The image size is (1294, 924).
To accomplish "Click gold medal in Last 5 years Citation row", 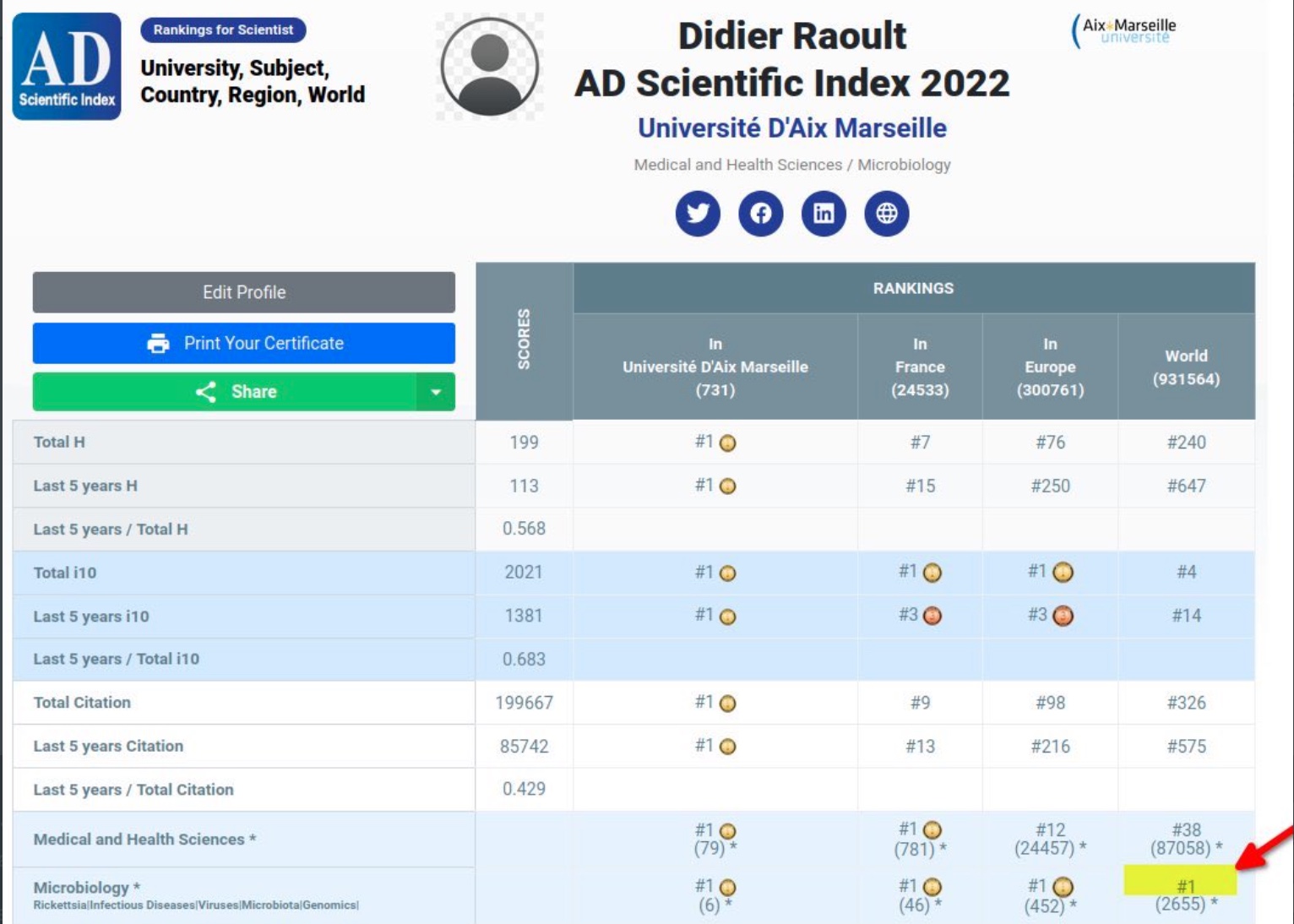I will coord(727,747).
